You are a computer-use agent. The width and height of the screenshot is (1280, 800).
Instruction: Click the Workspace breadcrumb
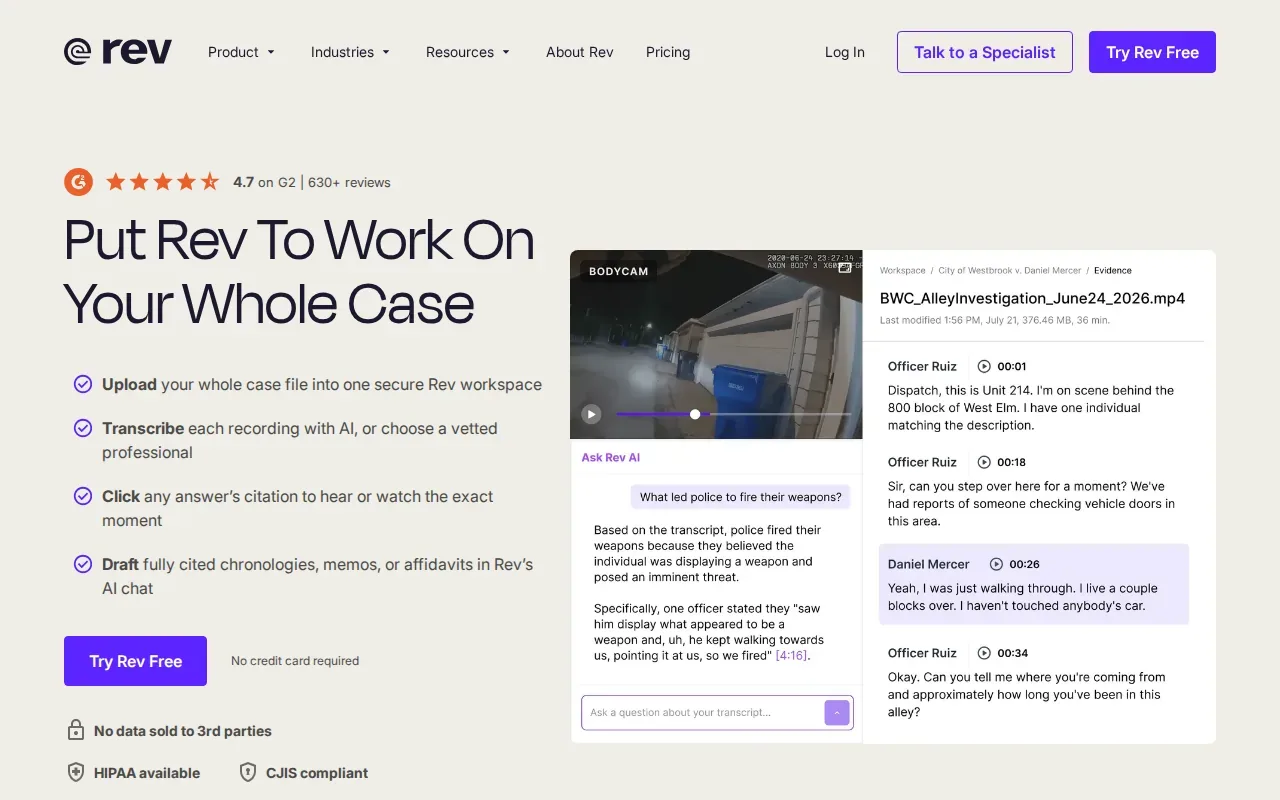click(903, 271)
